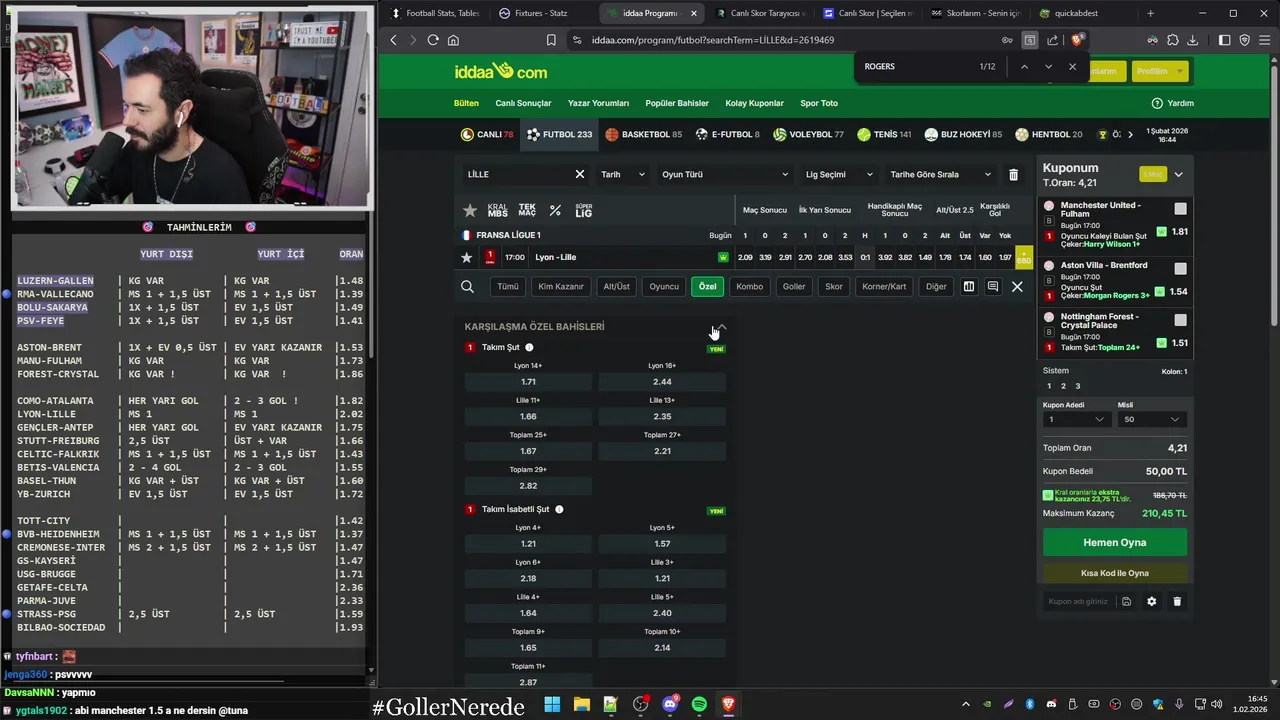1280x720 pixels.
Task: Close the ROGERS find bar
Action: tap(1072, 67)
